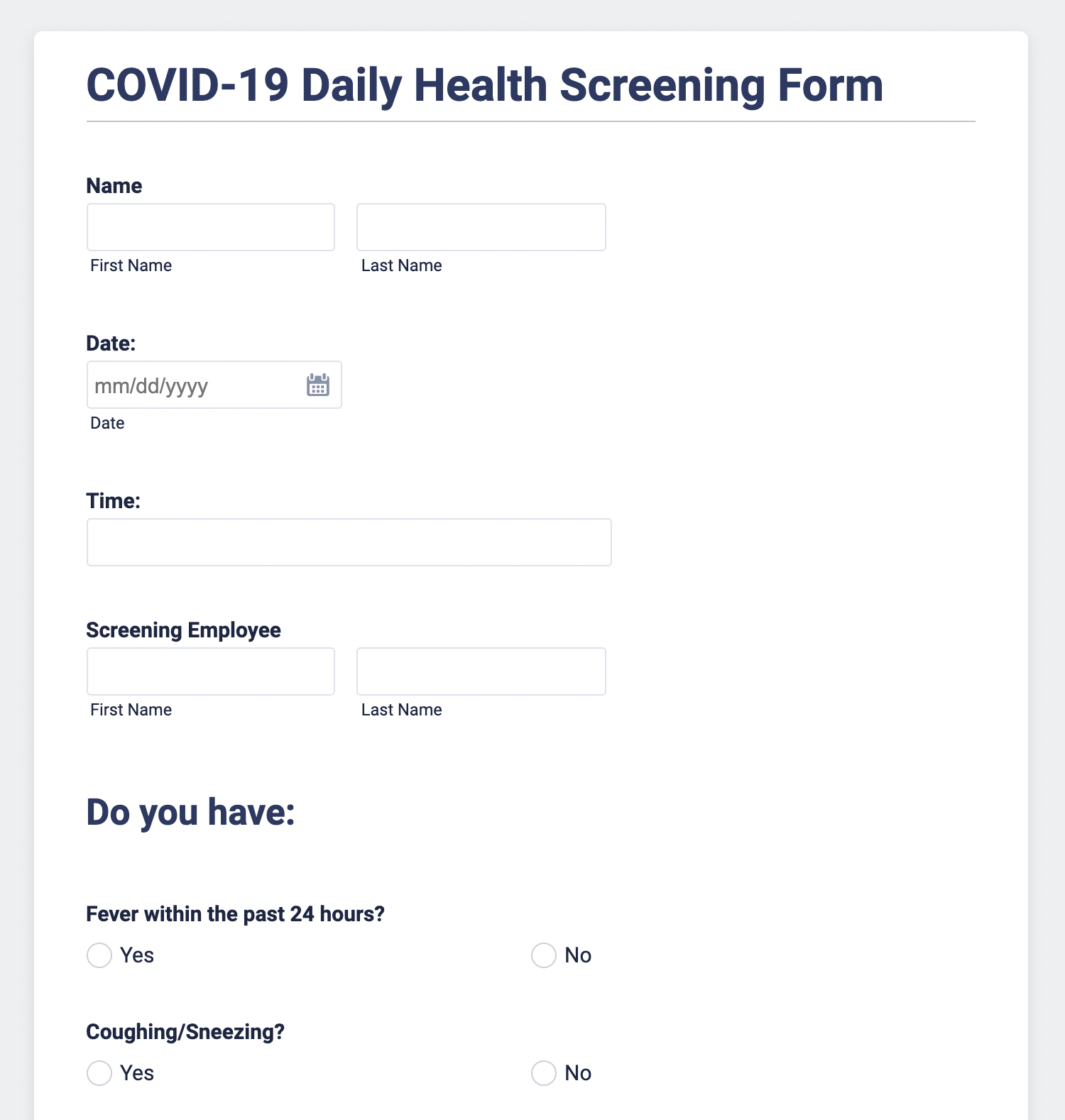1065x1120 pixels.
Task: Click the COVID-19 Daily Health Screening Form title
Action: click(x=484, y=85)
